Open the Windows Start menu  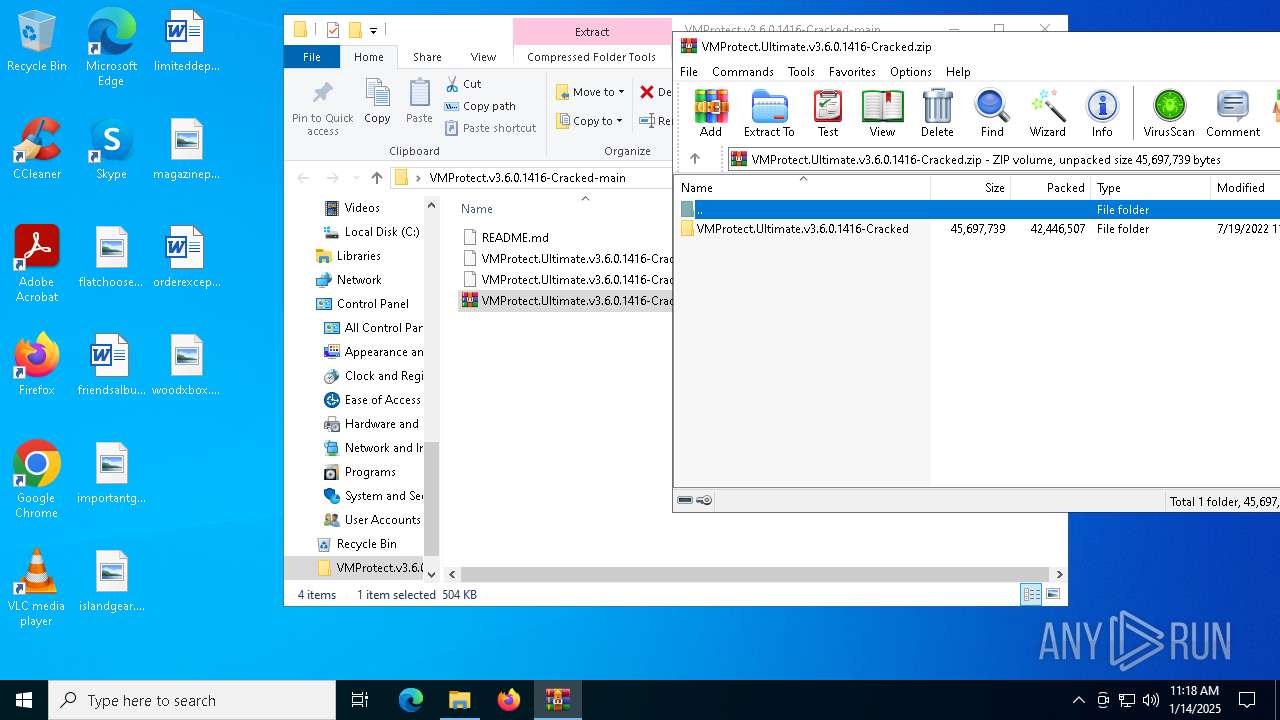pyautogui.click(x=24, y=700)
